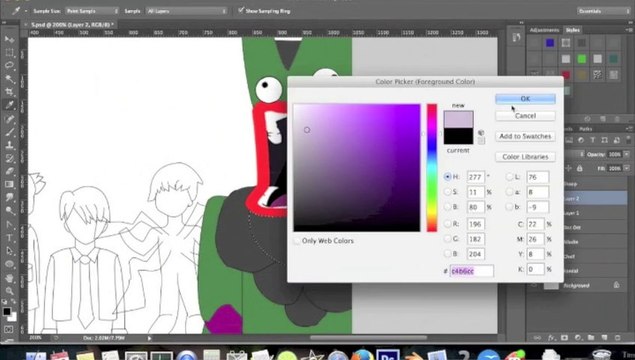Select the lowercase a radio button
Screen dimensions: 635x360
pyautogui.click(x=509, y=192)
